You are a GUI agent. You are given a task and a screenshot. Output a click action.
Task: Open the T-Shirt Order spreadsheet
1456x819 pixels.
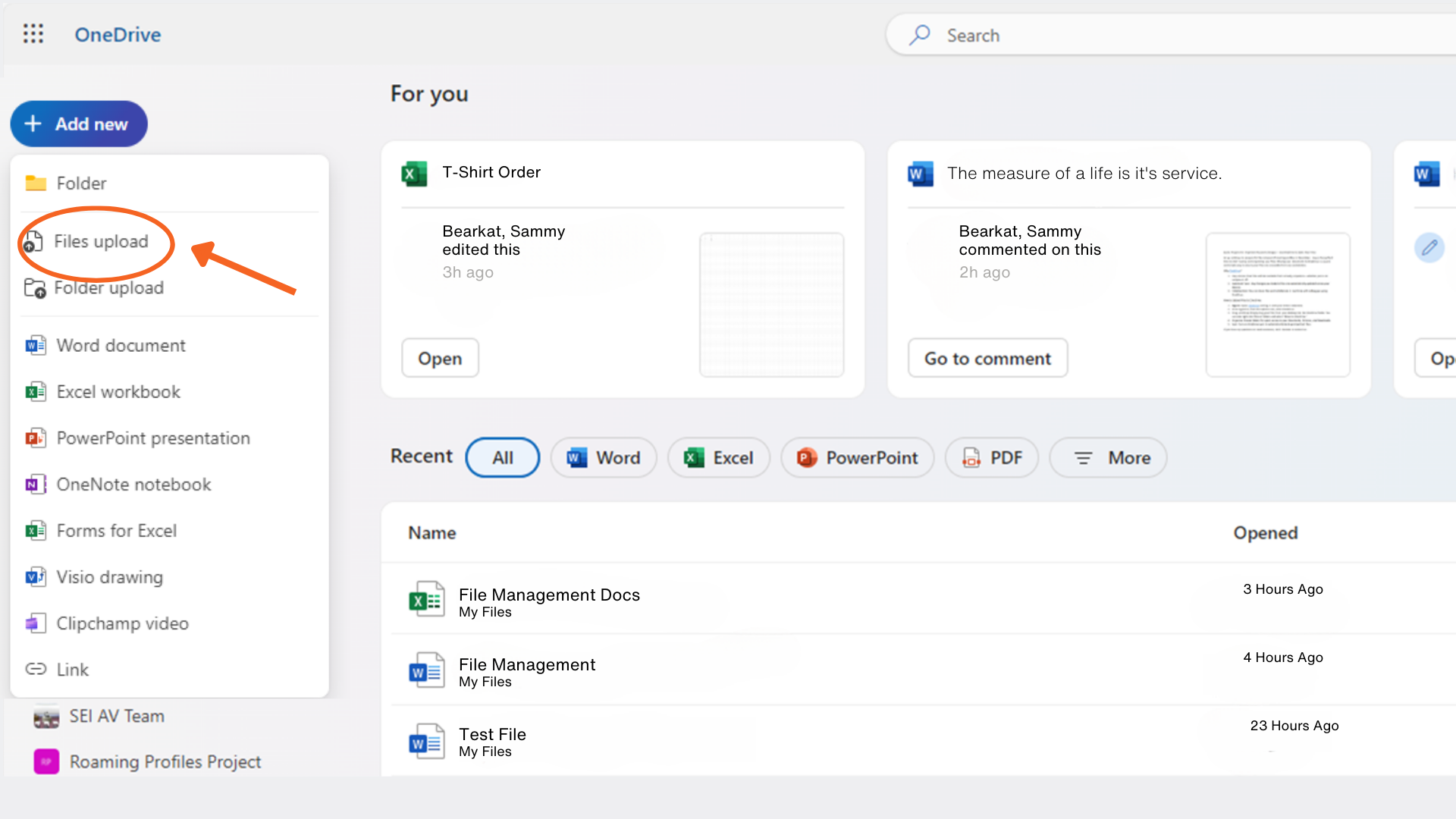[x=438, y=358]
